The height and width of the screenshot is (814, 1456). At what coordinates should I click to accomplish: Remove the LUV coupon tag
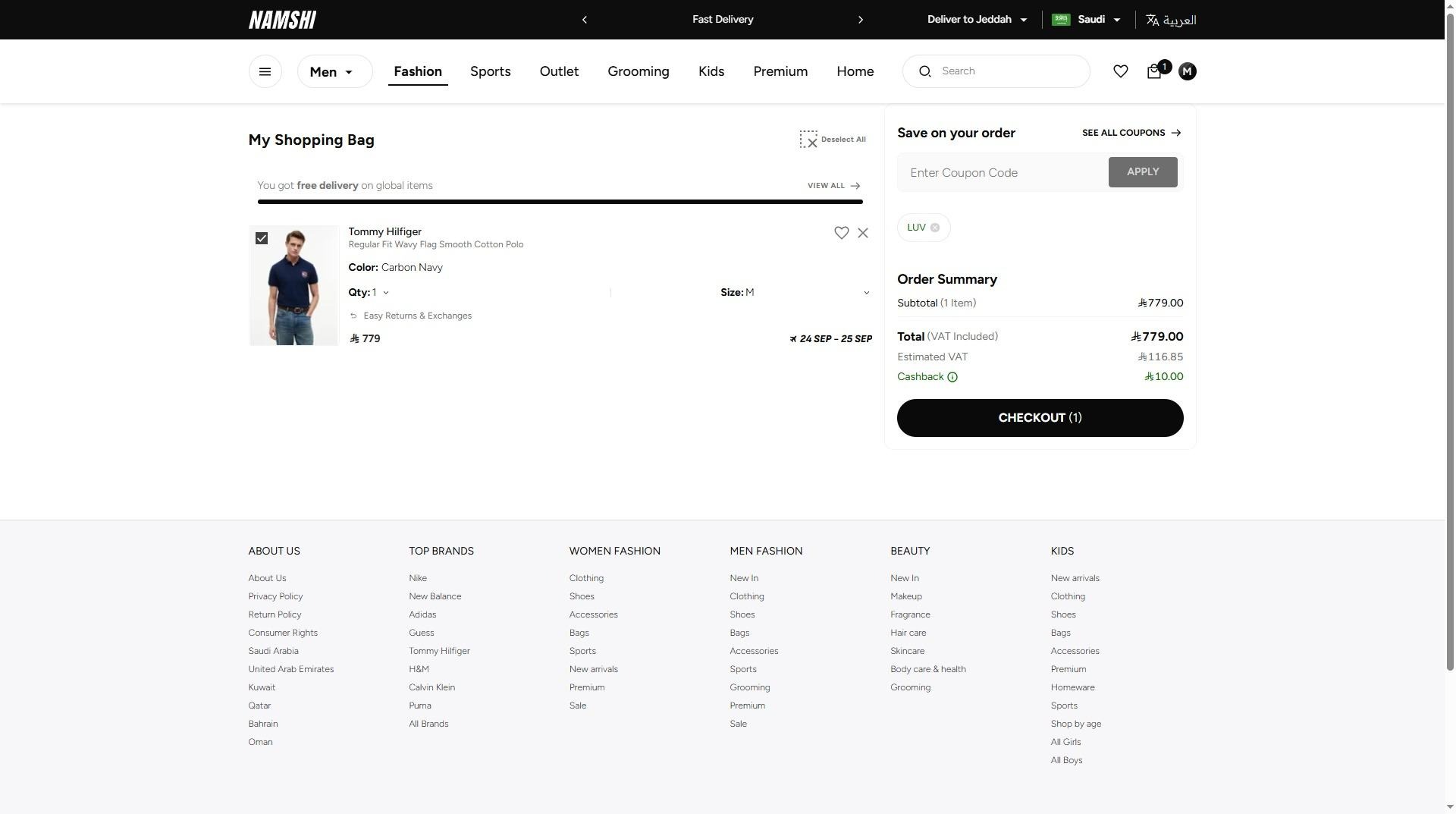935,228
